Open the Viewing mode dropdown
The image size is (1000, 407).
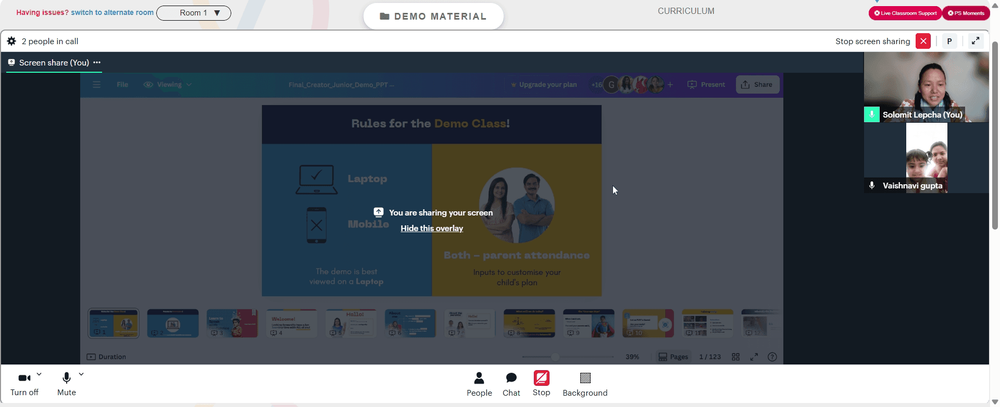pos(168,84)
